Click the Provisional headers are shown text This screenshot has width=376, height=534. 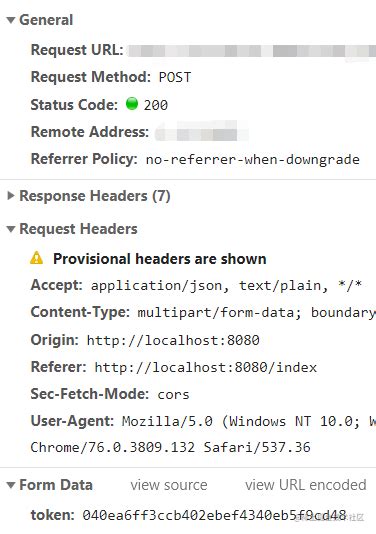[x=160, y=259]
